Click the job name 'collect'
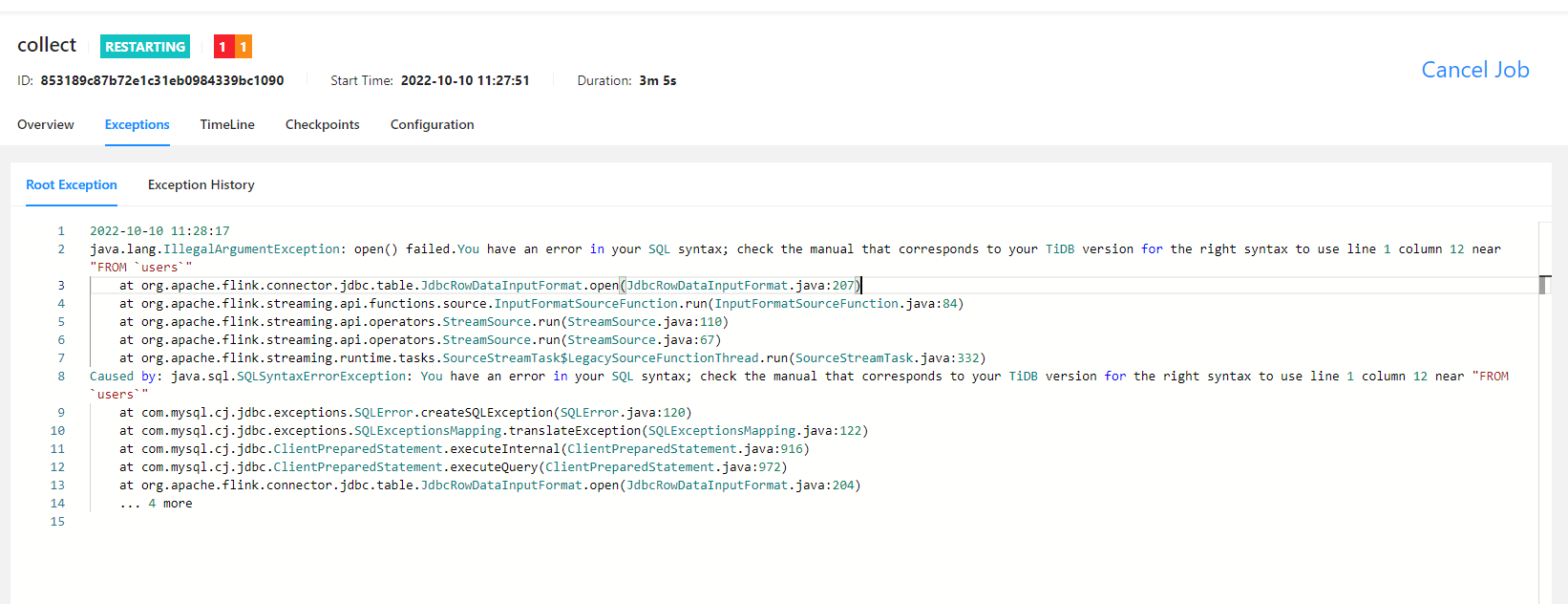This screenshot has height=604, width=1568. point(47,45)
